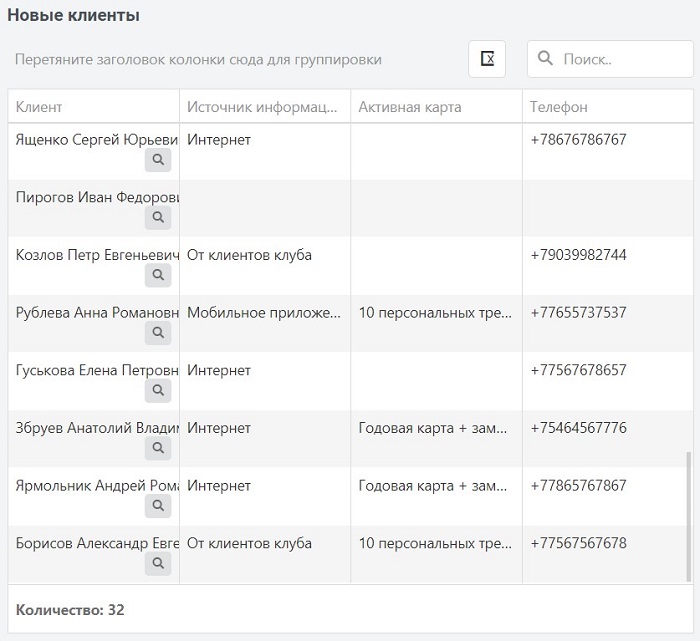Open details magnifier for Пирогов Иван
This screenshot has height=641, width=700.
(x=158, y=217)
